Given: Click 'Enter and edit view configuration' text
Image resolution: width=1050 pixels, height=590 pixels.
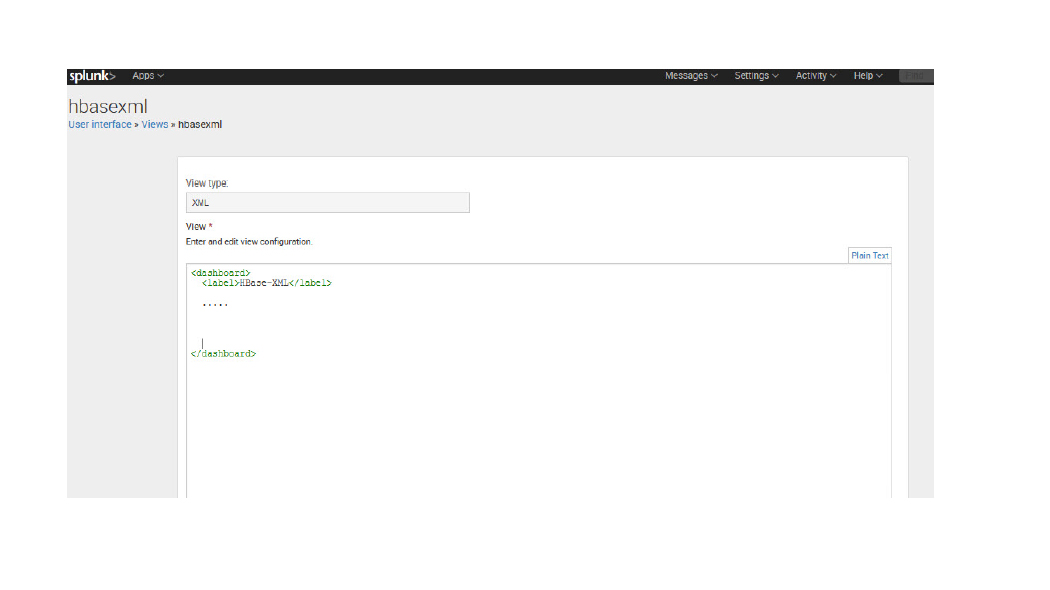Looking at the screenshot, I should click(249, 242).
